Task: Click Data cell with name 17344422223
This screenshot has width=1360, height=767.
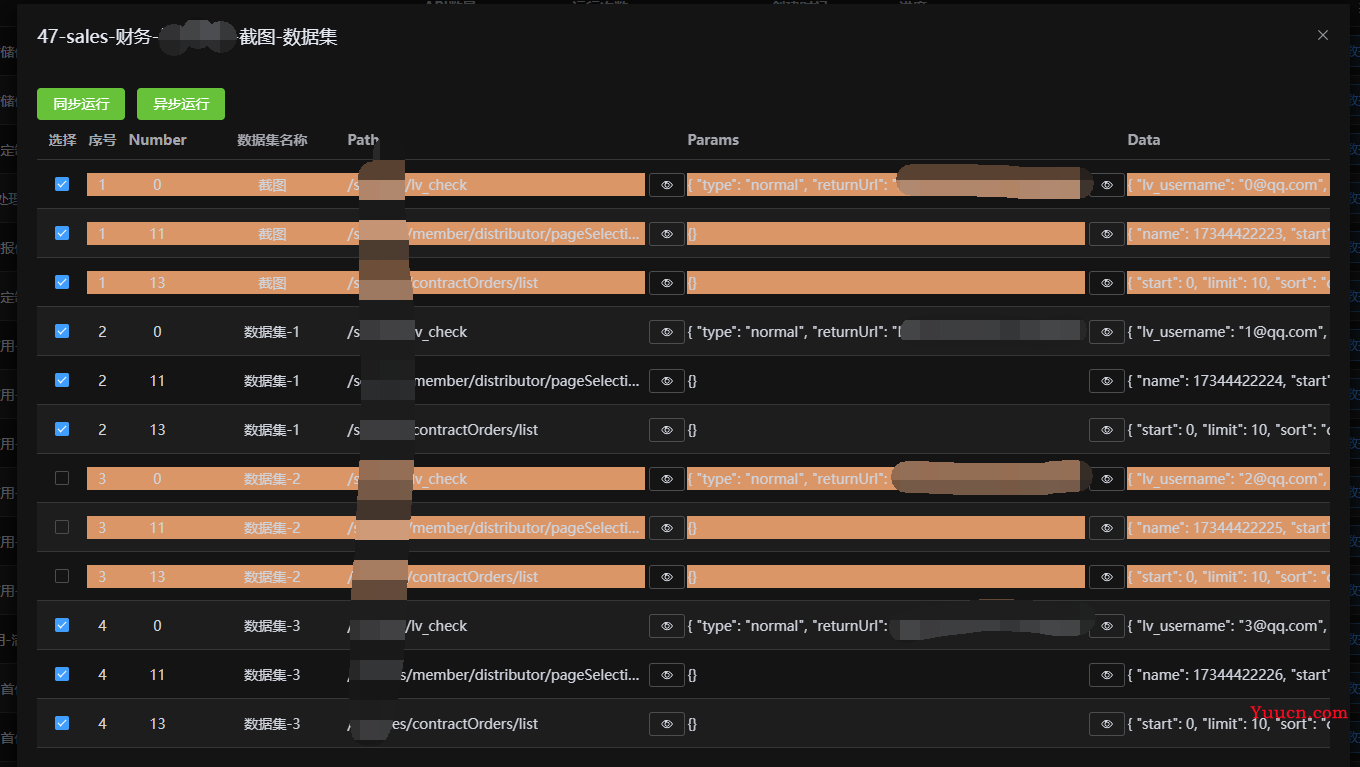Action: point(1228,233)
